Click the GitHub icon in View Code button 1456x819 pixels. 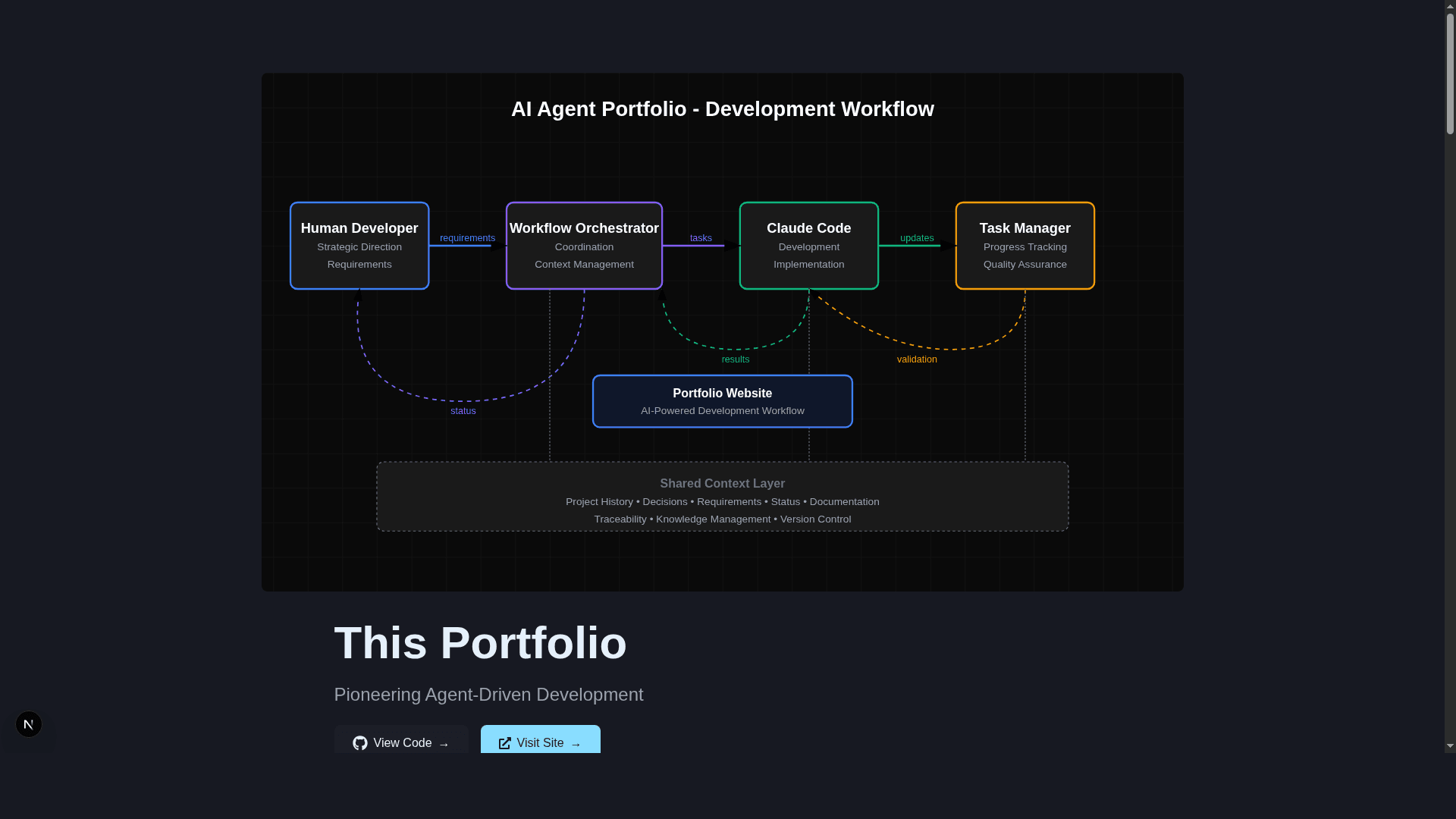click(x=359, y=743)
